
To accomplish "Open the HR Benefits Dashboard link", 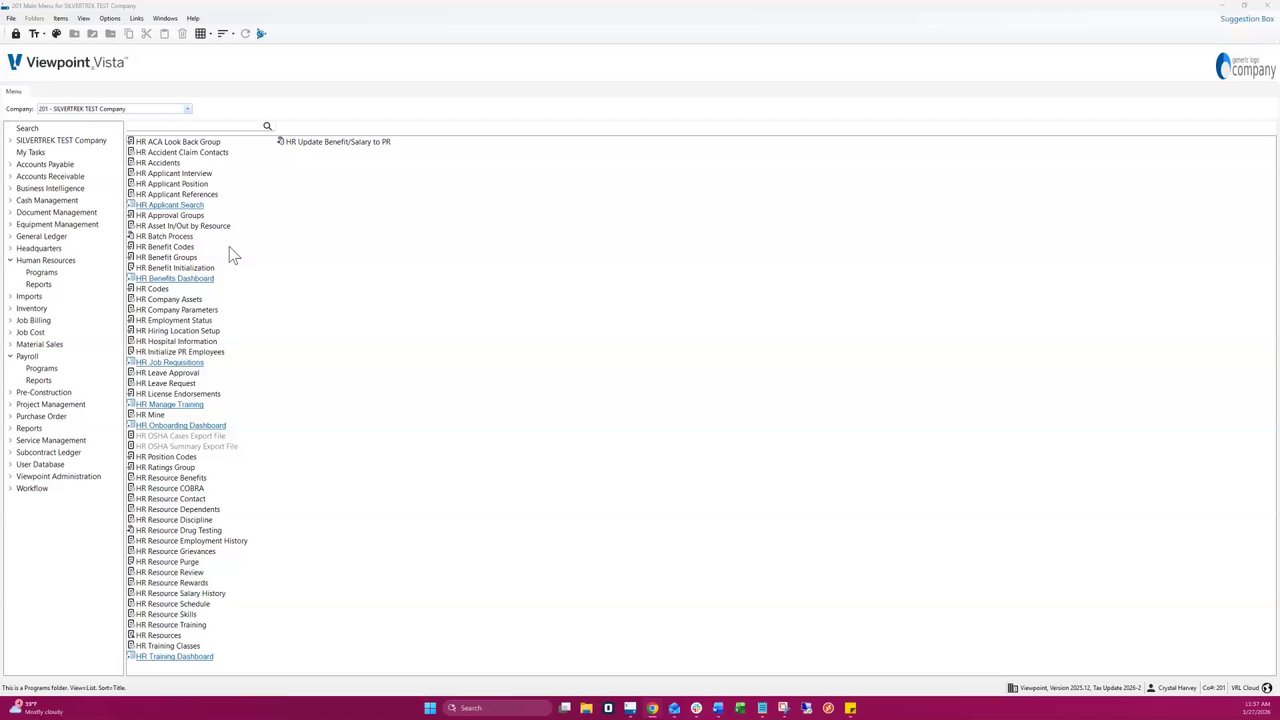I will click(x=174, y=278).
